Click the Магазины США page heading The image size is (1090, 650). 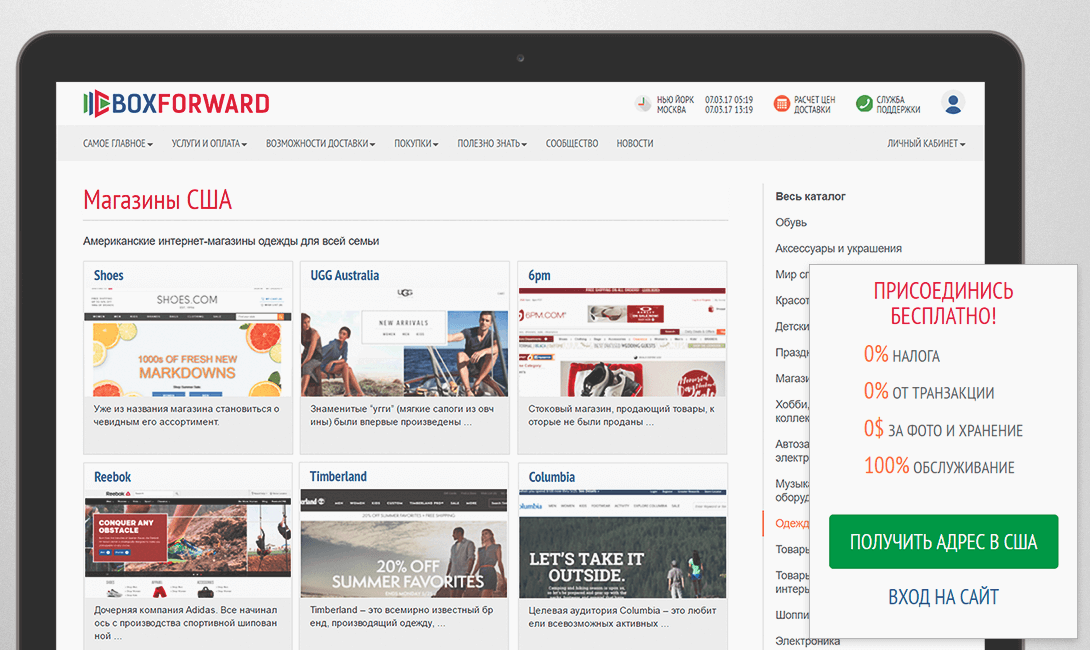point(157,200)
